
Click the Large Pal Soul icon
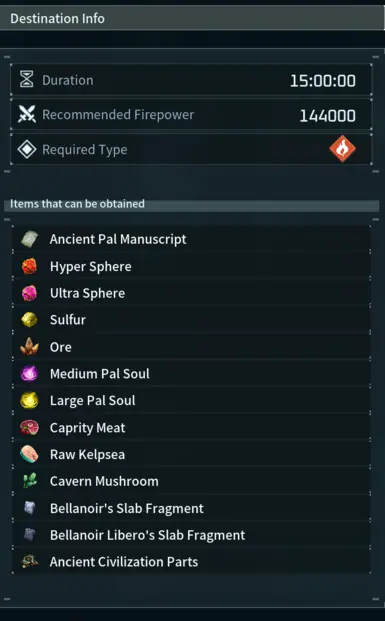click(x=29, y=400)
